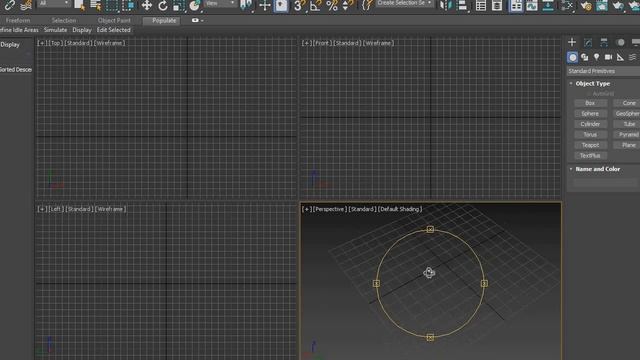
Task: Open the selection filter 'All' dropdown
Action: coord(54,4)
